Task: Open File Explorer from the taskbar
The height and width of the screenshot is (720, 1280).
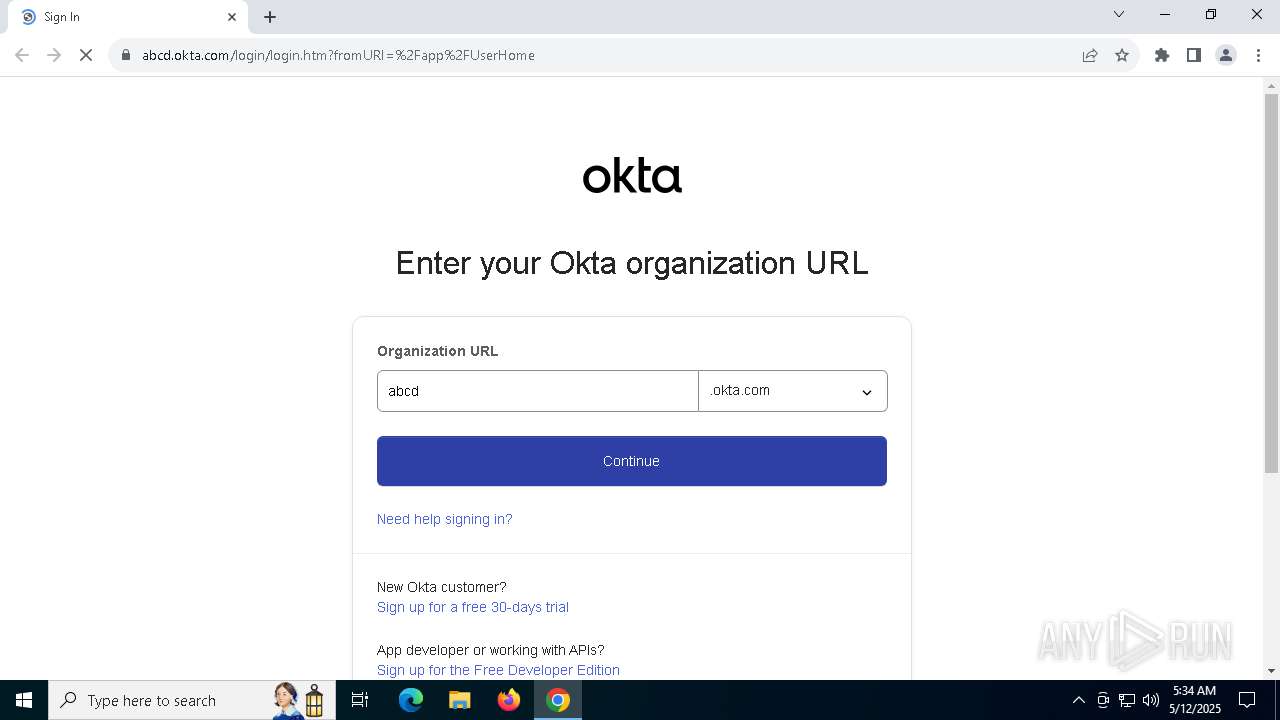Action: [460, 700]
